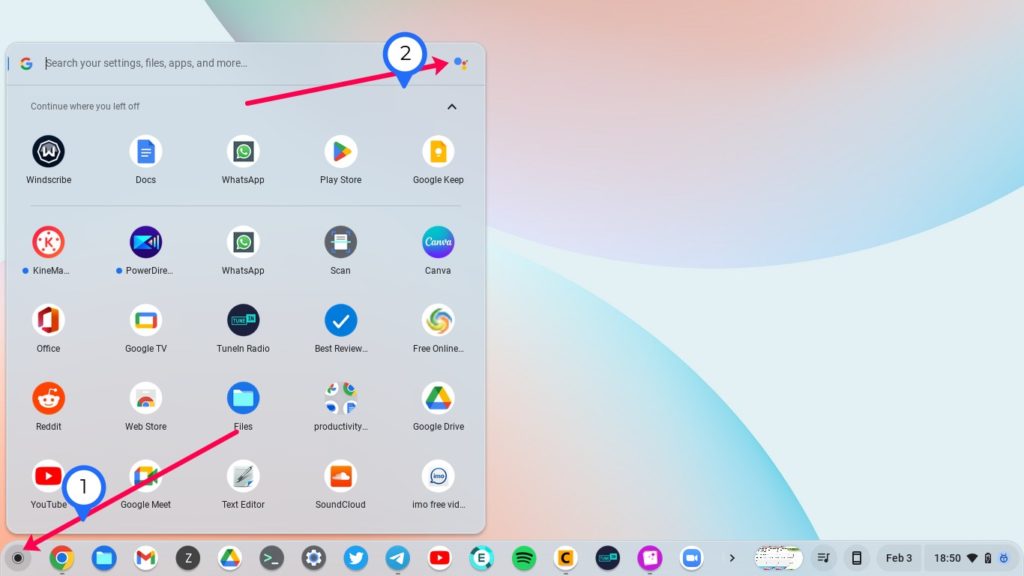Open YouTube in the launcher grid
Screen dimensions: 1024x576
(48, 476)
